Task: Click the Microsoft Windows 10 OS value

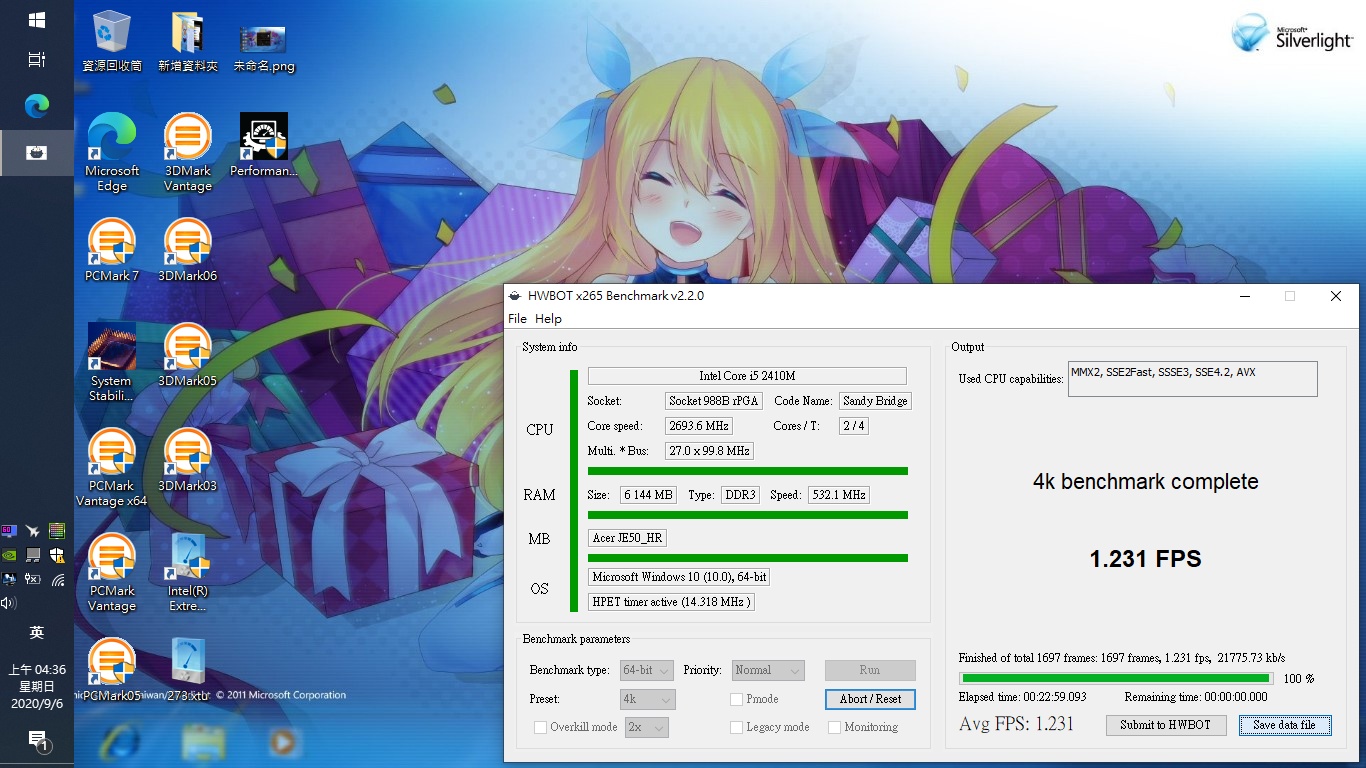Action: (x=679, y=577)
